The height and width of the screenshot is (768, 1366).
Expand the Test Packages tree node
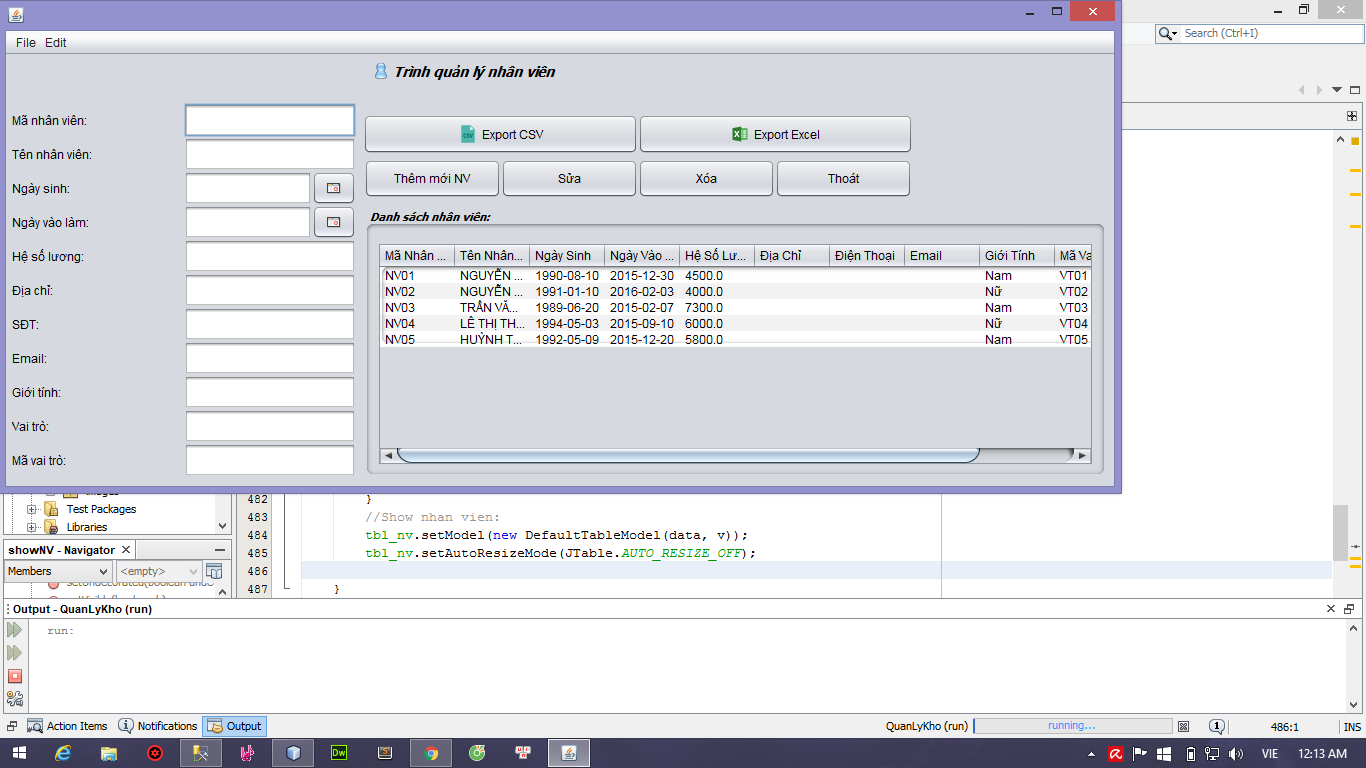click(32, 509)
